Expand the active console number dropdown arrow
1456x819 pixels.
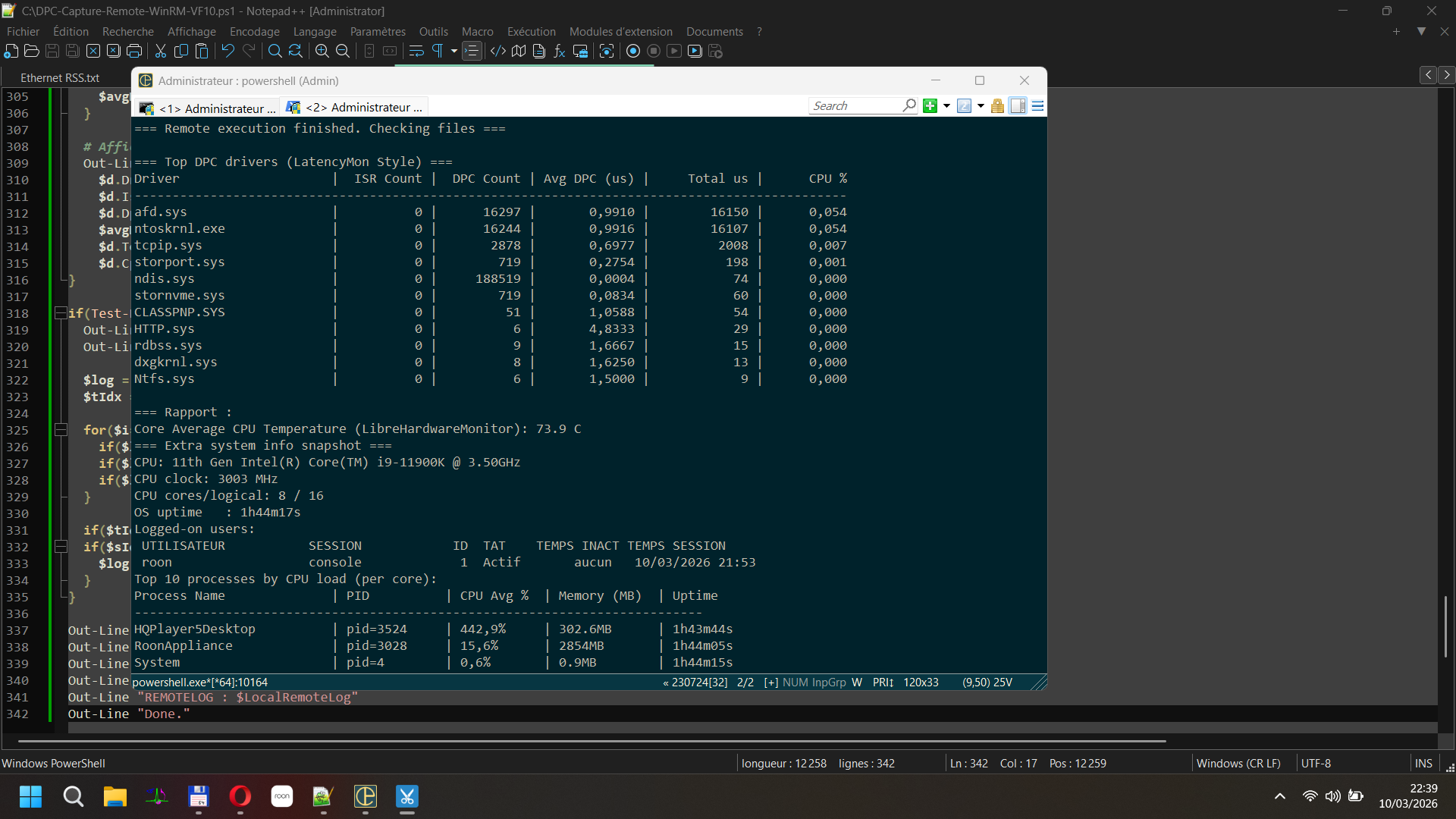click(x=981, y=106)
